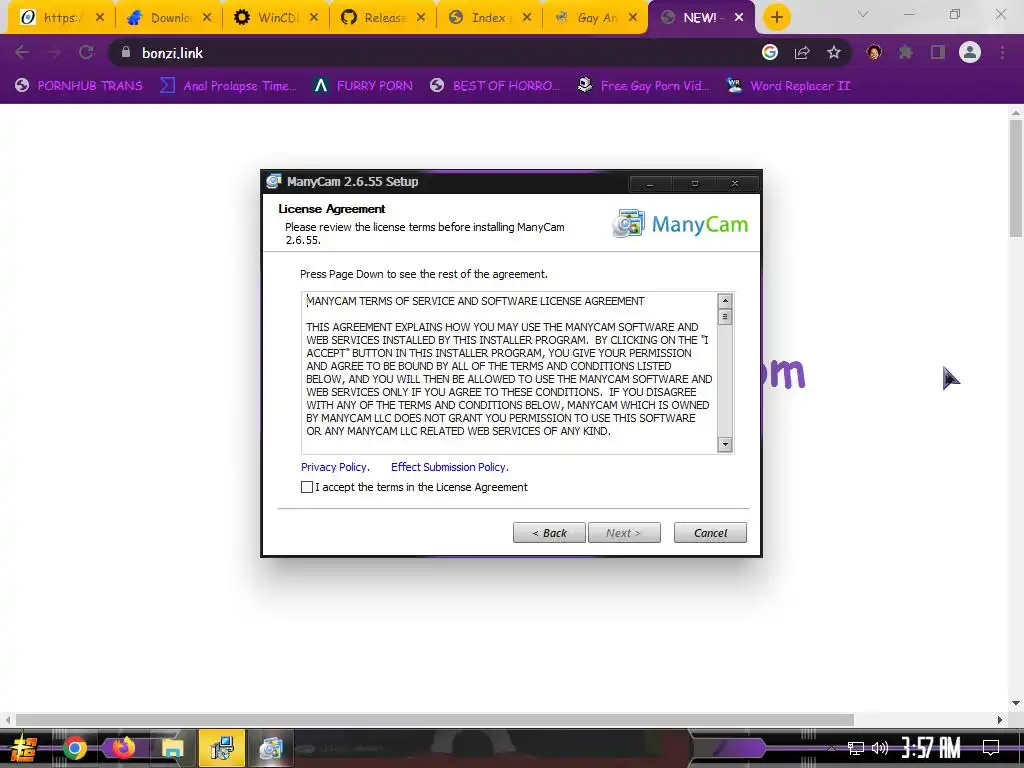Open the volume control in system tray

pyautogui.click(x=880, y=748)
